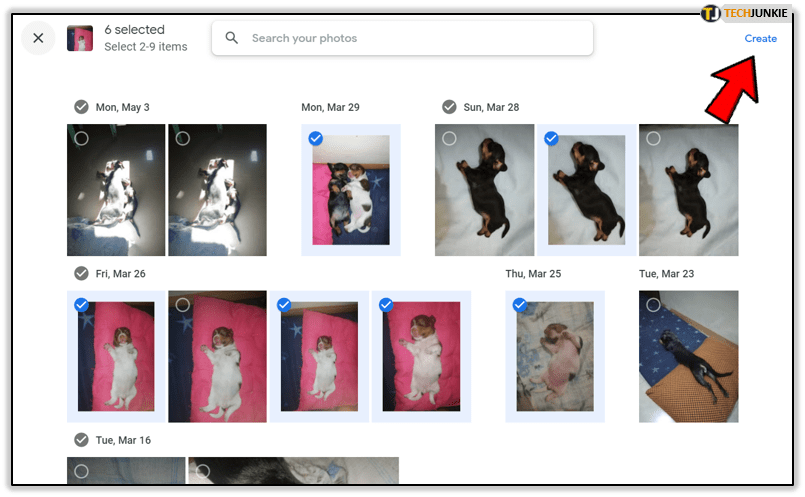
Task: Click the selected items preview thumbnail in header
Action: tap(80, 39)
